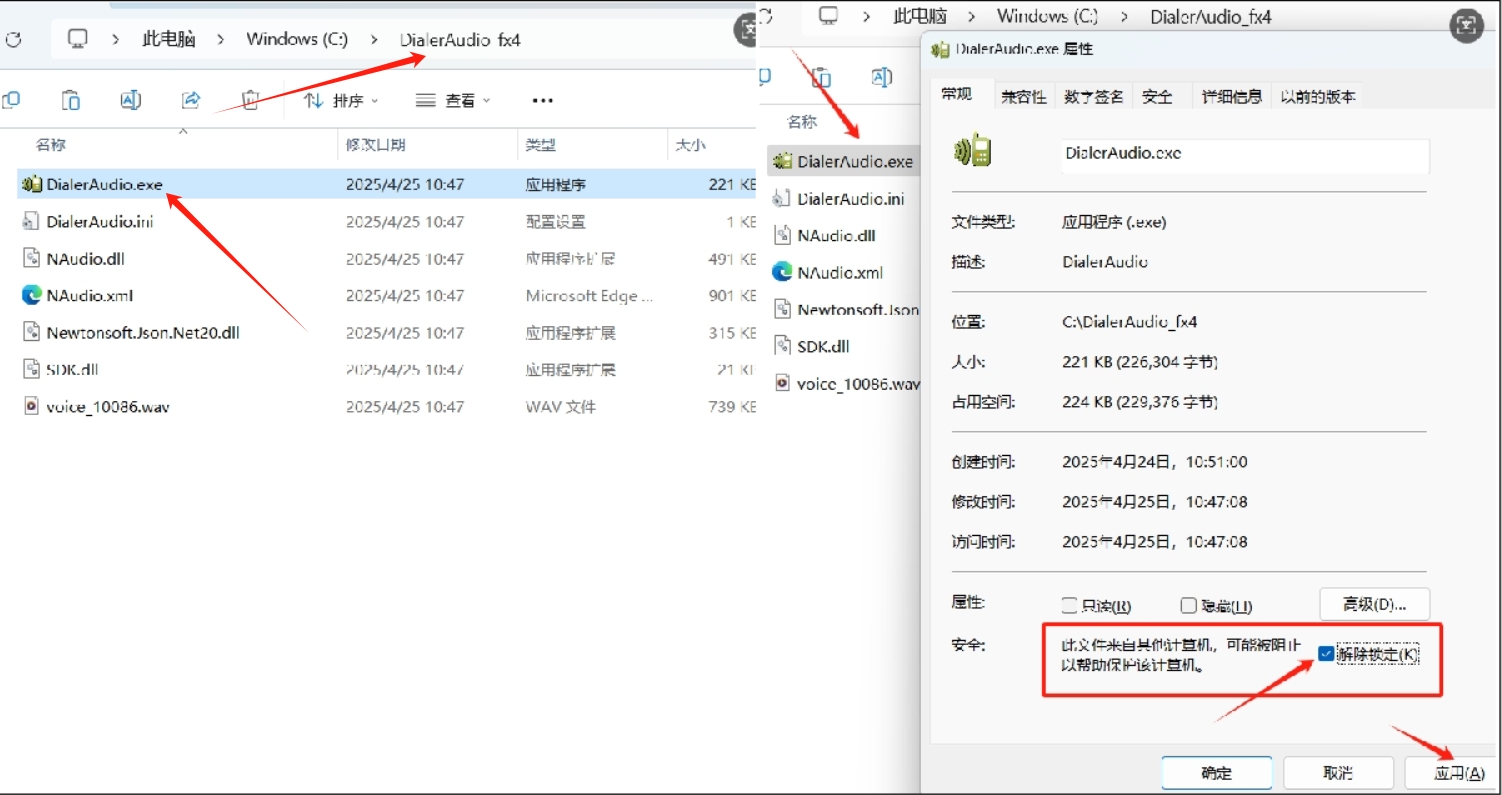Select DialerAudio.ini name in right window list
Viewport: 1502px width, 795px height.
(x=851, y=198)
